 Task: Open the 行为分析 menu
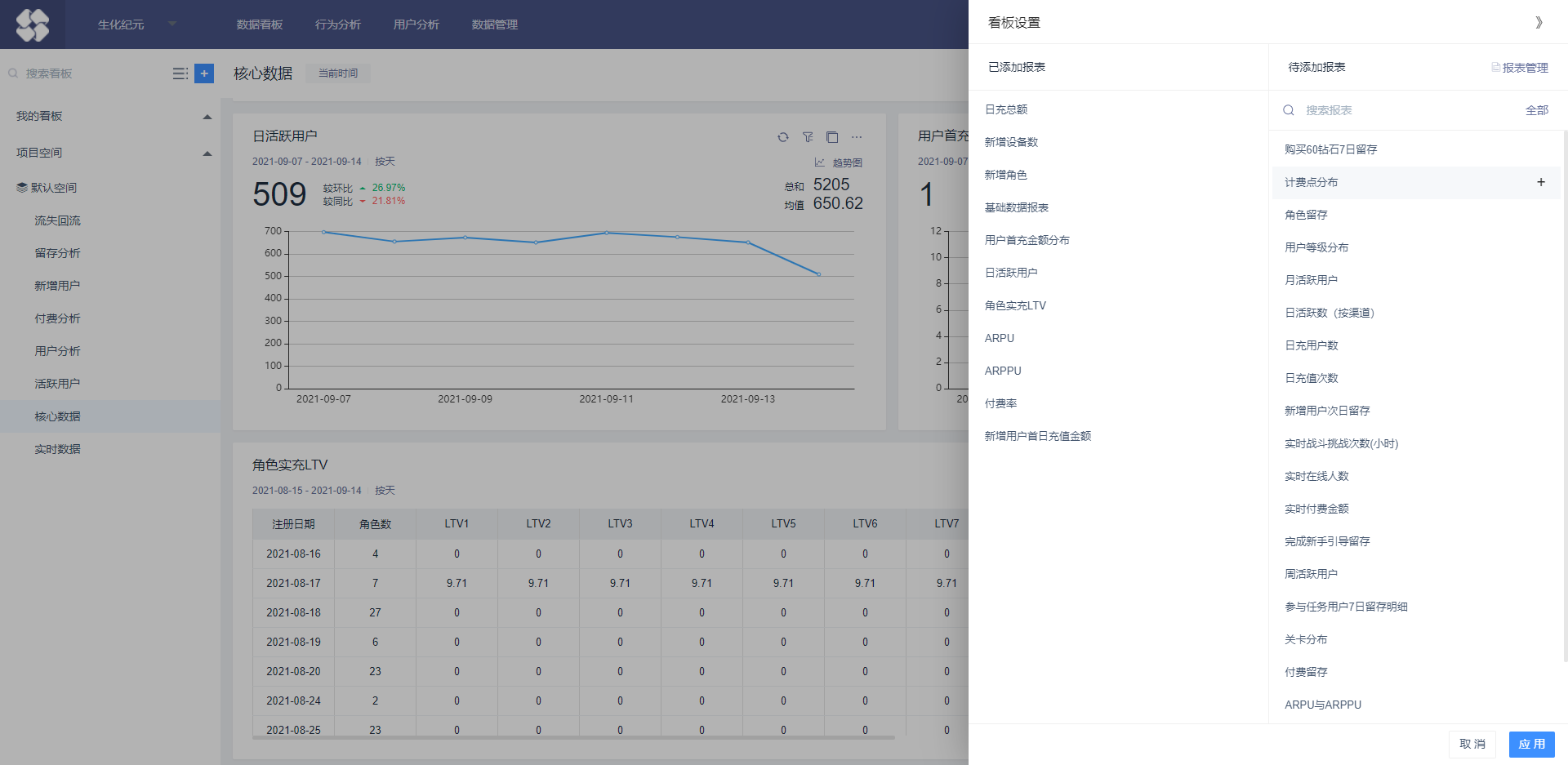[338, 24]
